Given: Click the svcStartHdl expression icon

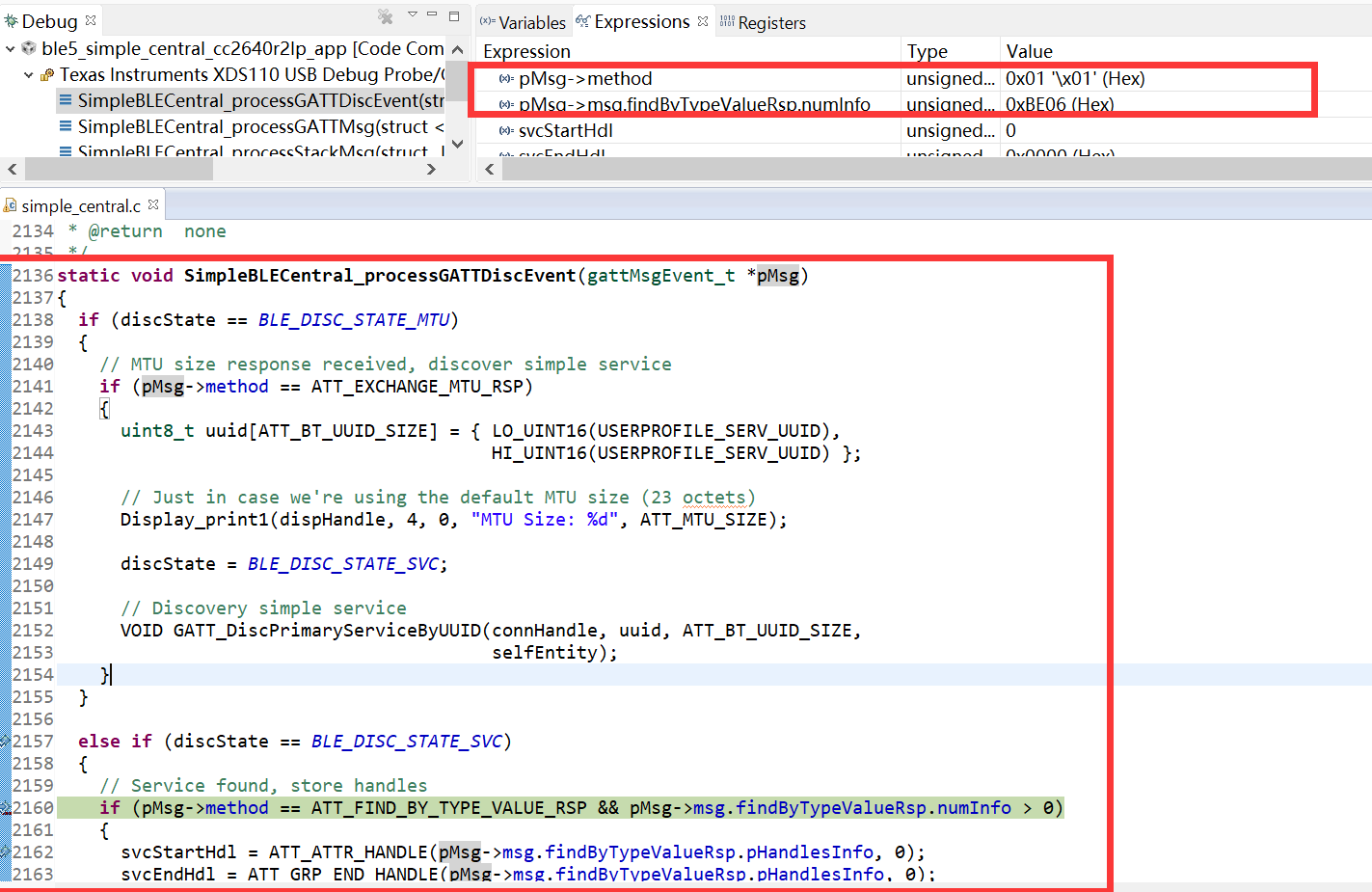Looking at the screenshot, I should [x=506, y=130].
